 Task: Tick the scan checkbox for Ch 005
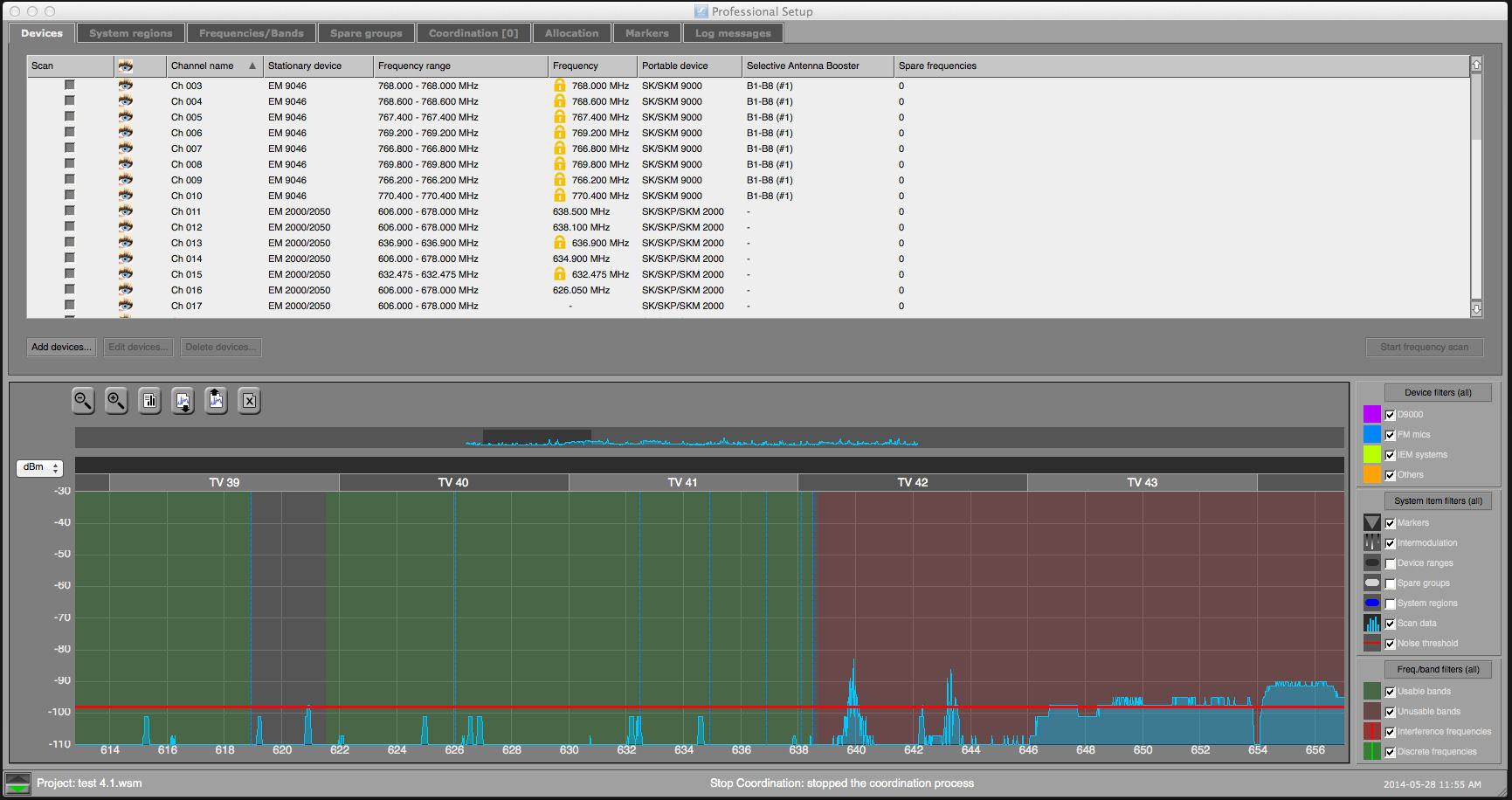click(x=69, y=117)
